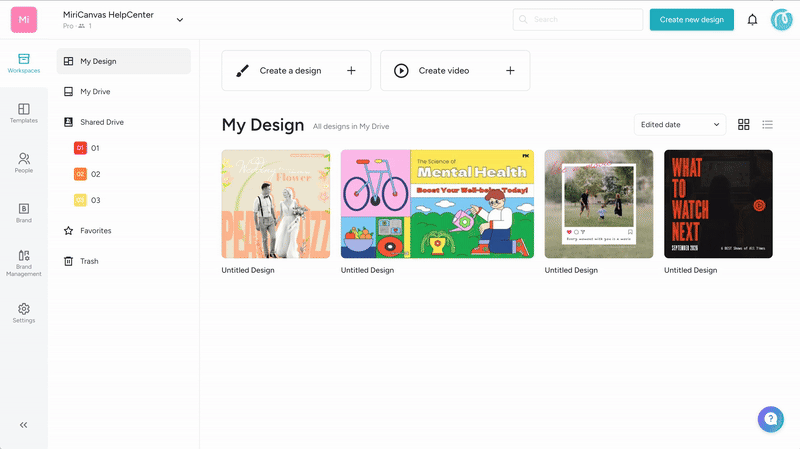
Task: Select the My Drive label
Action: pos(95,91)
